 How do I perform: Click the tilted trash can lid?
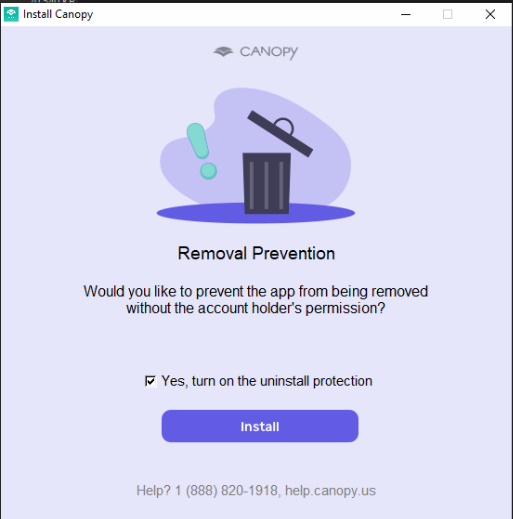pyautogui.click(x=280, y=134)
